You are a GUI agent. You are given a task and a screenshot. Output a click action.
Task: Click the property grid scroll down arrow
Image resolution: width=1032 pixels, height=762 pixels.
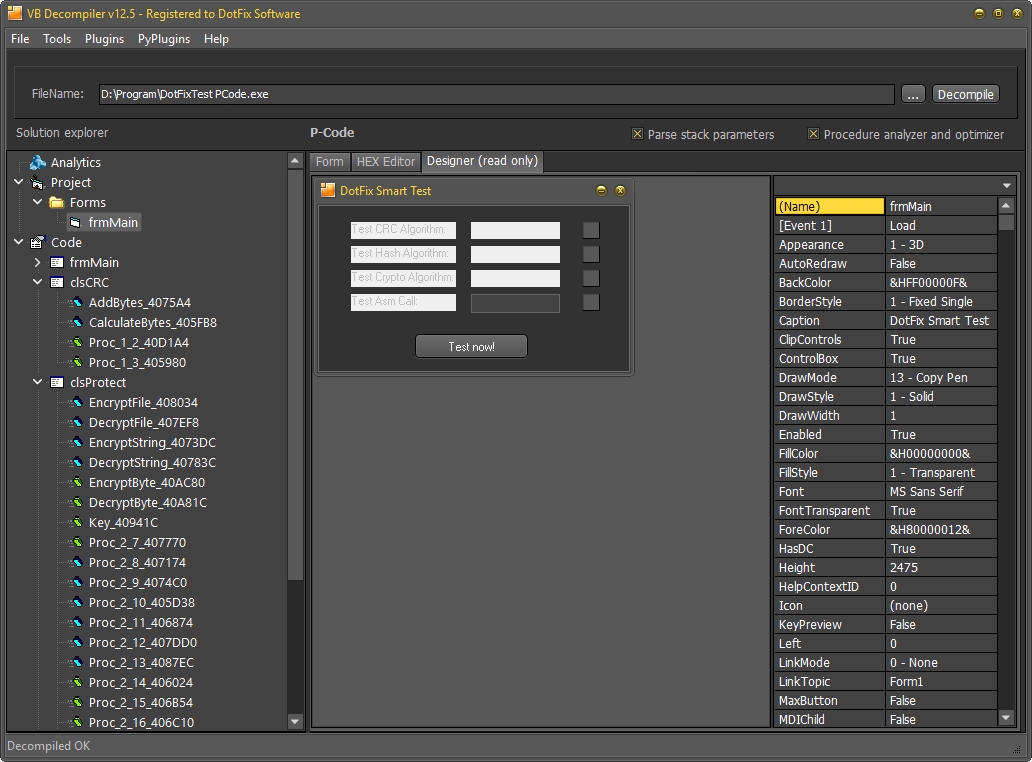pos(1005,717)
